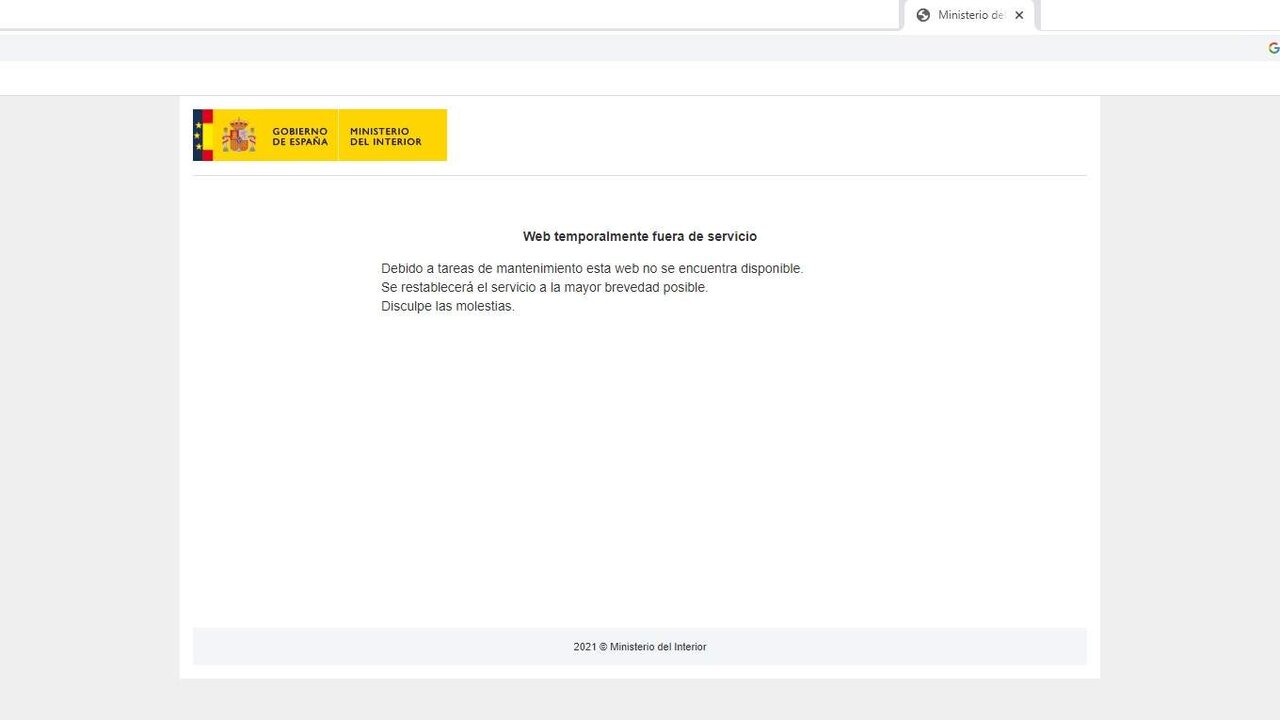Screen dimensions: 1280x720
Task: Click the Google icon in the toolbar
Action: coord(1274,48)
